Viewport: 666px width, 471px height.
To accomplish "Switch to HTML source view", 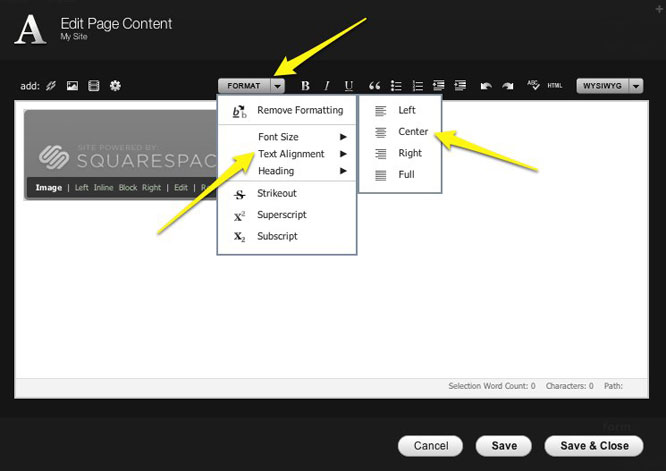I will (554, 86).
